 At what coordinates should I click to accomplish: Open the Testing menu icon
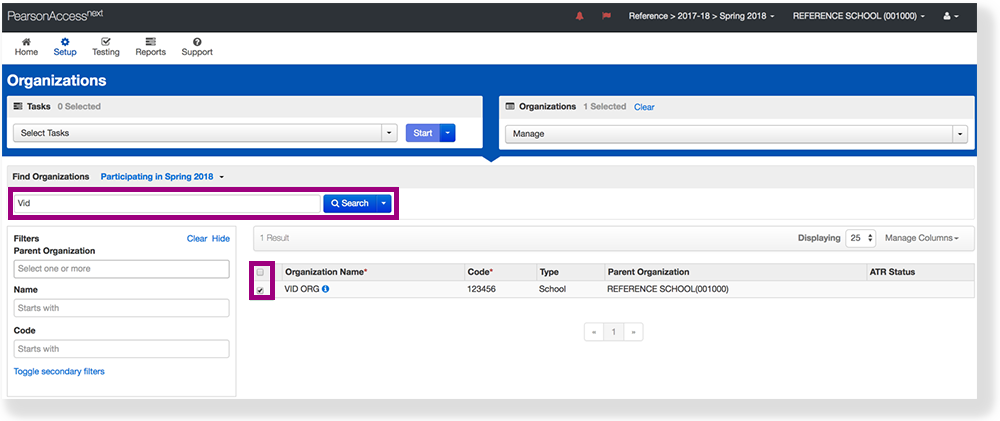(x=105, y=46)
